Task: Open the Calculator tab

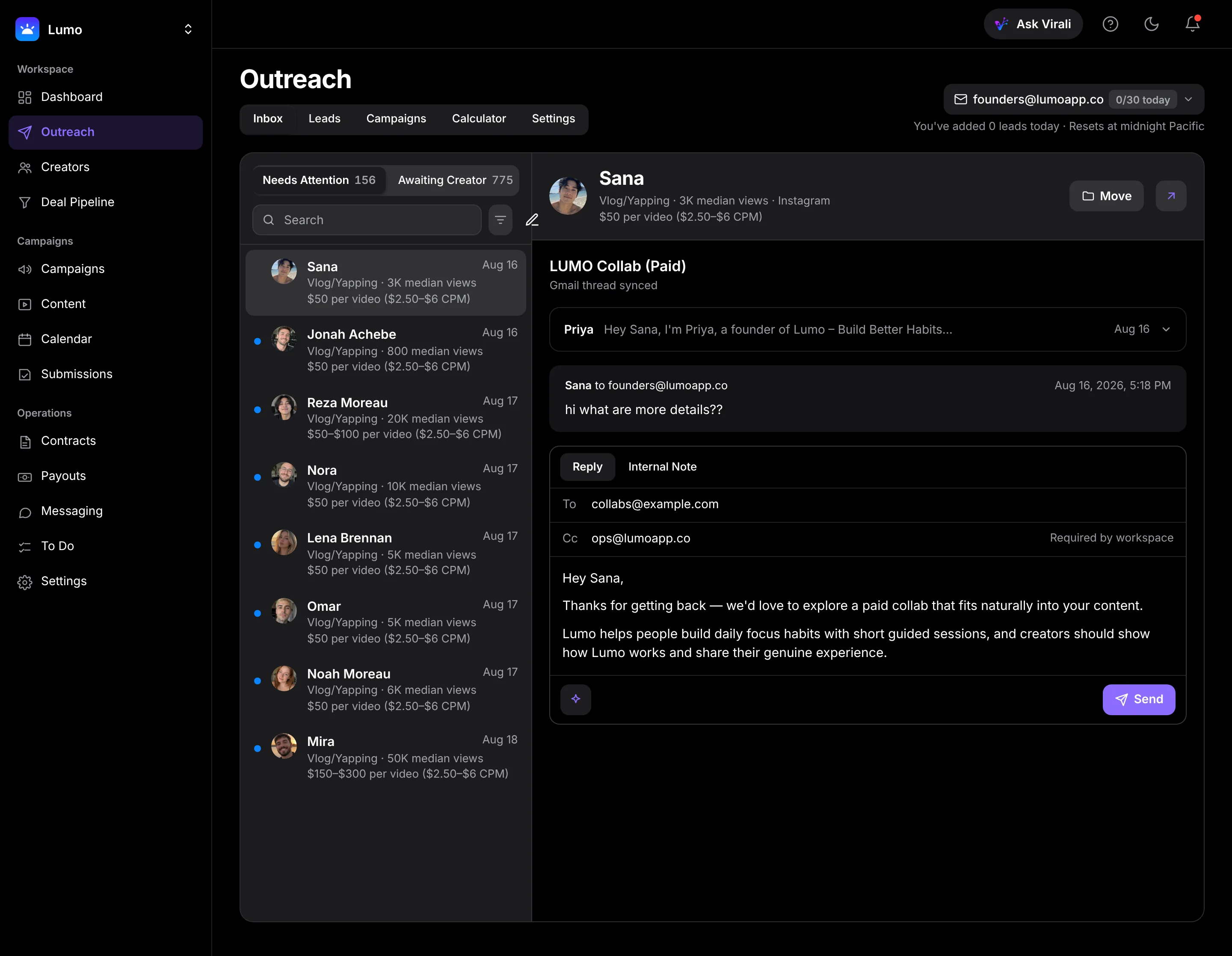Action: (479, 119)
